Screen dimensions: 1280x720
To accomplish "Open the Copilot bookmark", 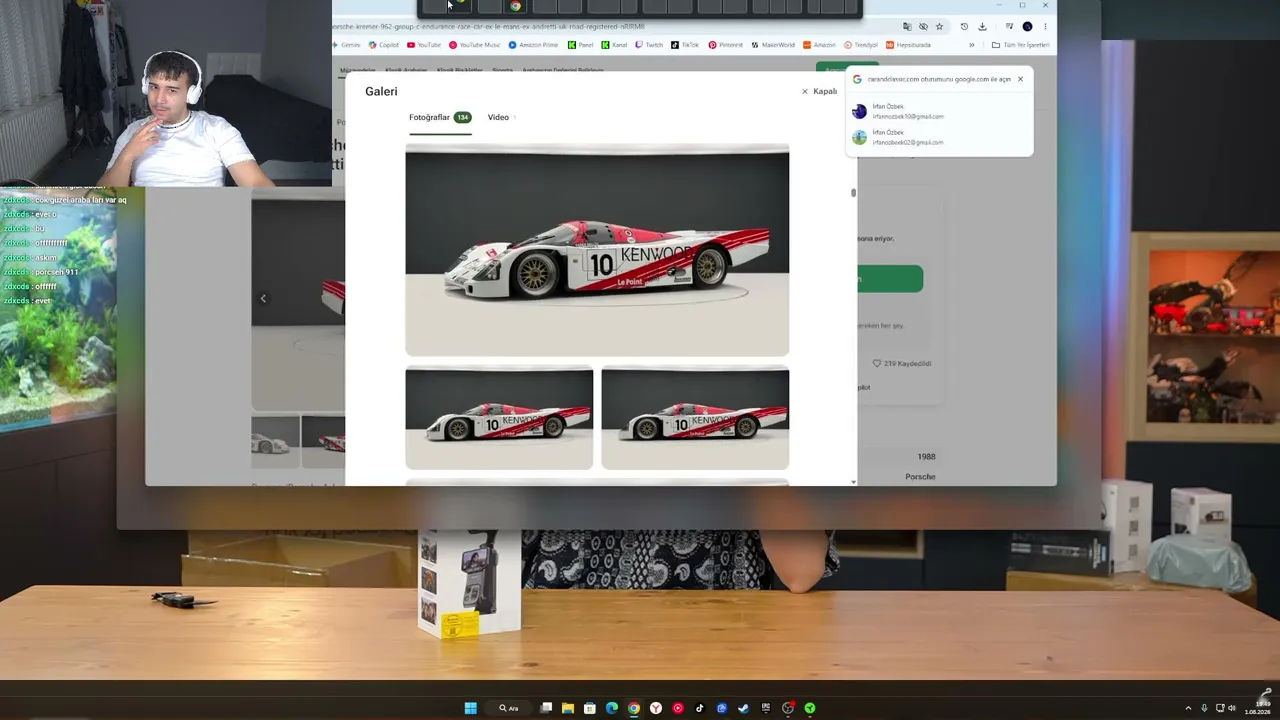I will pos(383,45).
